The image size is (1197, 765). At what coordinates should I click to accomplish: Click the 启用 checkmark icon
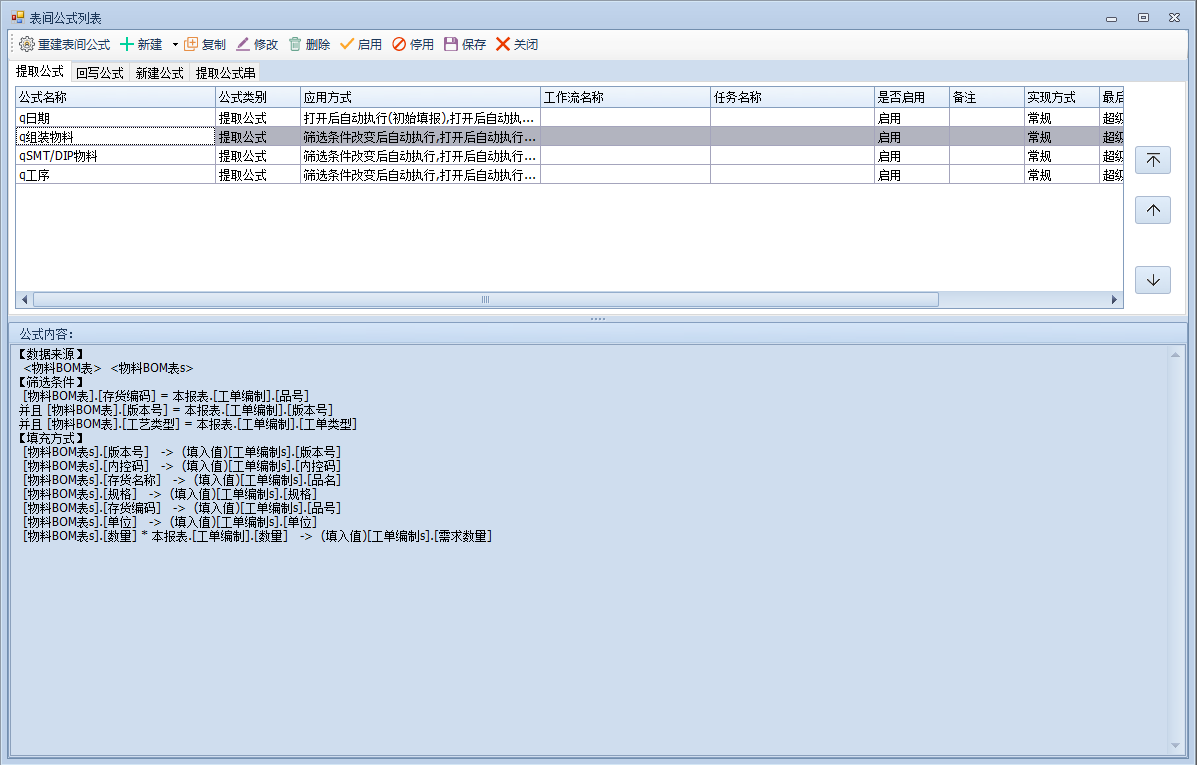pos(347,44)
